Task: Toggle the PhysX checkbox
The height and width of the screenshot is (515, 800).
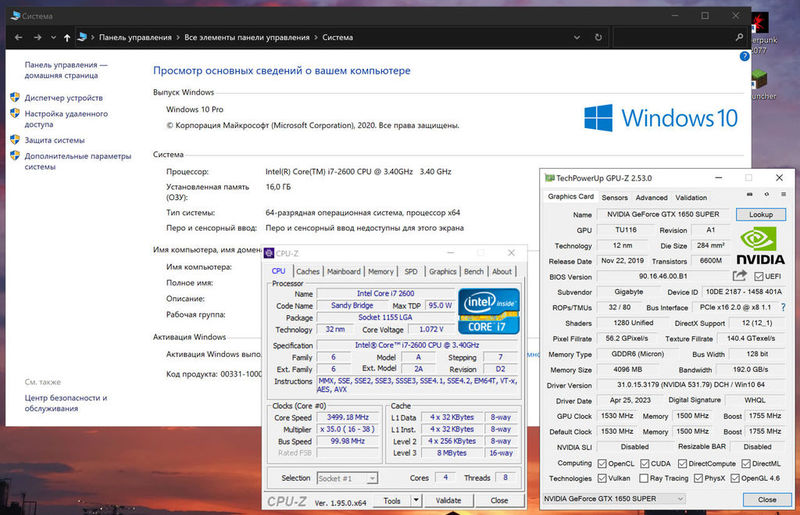Action: pyautogui.click(x=698, y=478)
